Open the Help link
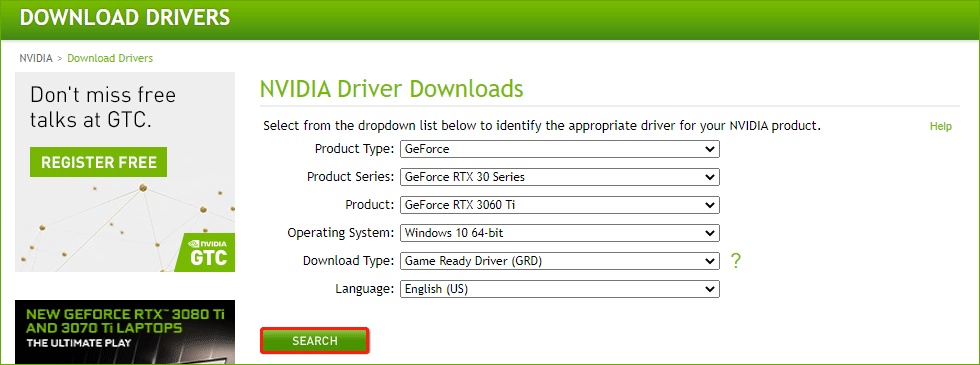The height and width of the screenshot is (365, 980). (941, 127)
